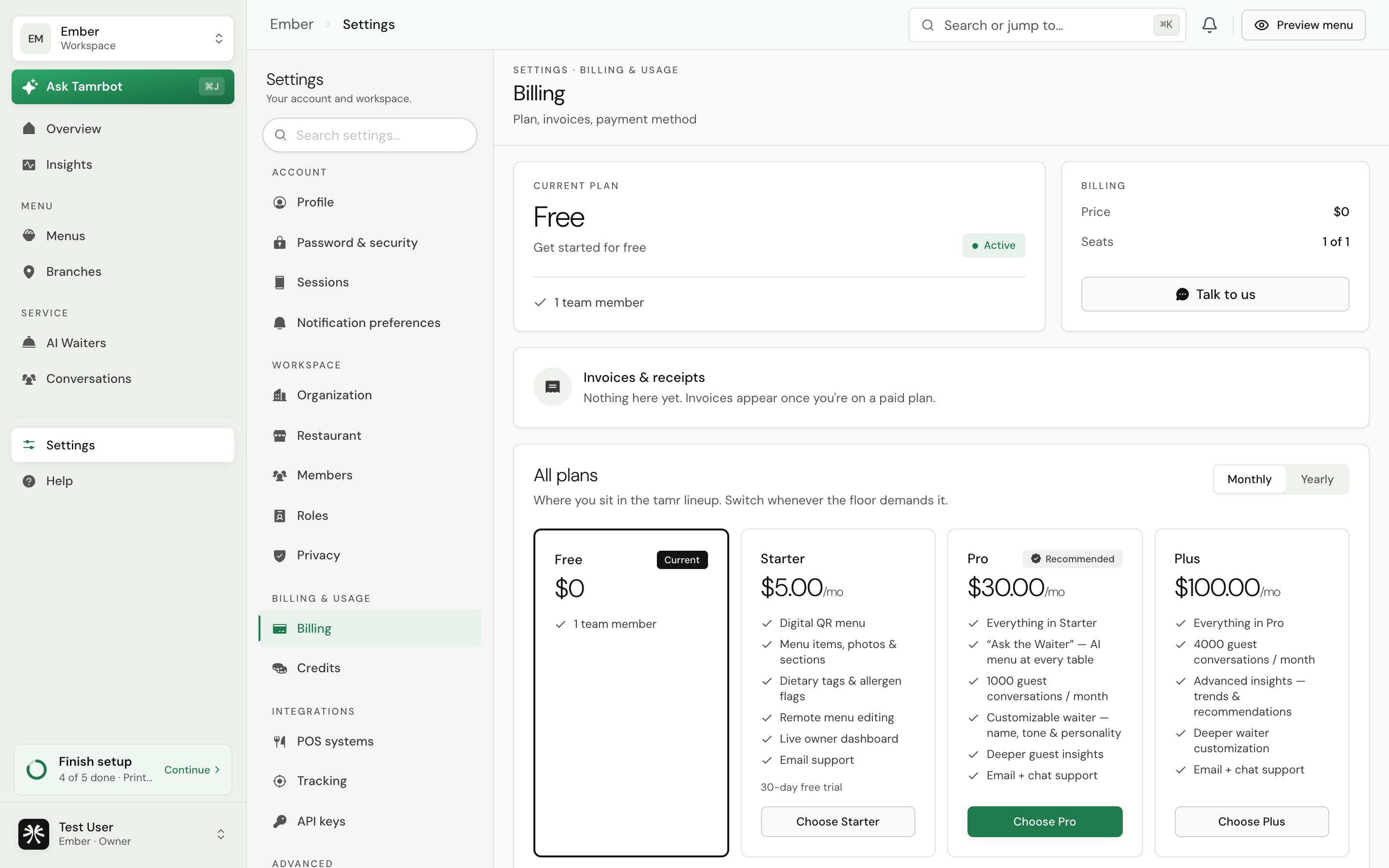Click the Current badge on Free plan
This screenshot has height=868, width=1389.
(x=682, y=560)
